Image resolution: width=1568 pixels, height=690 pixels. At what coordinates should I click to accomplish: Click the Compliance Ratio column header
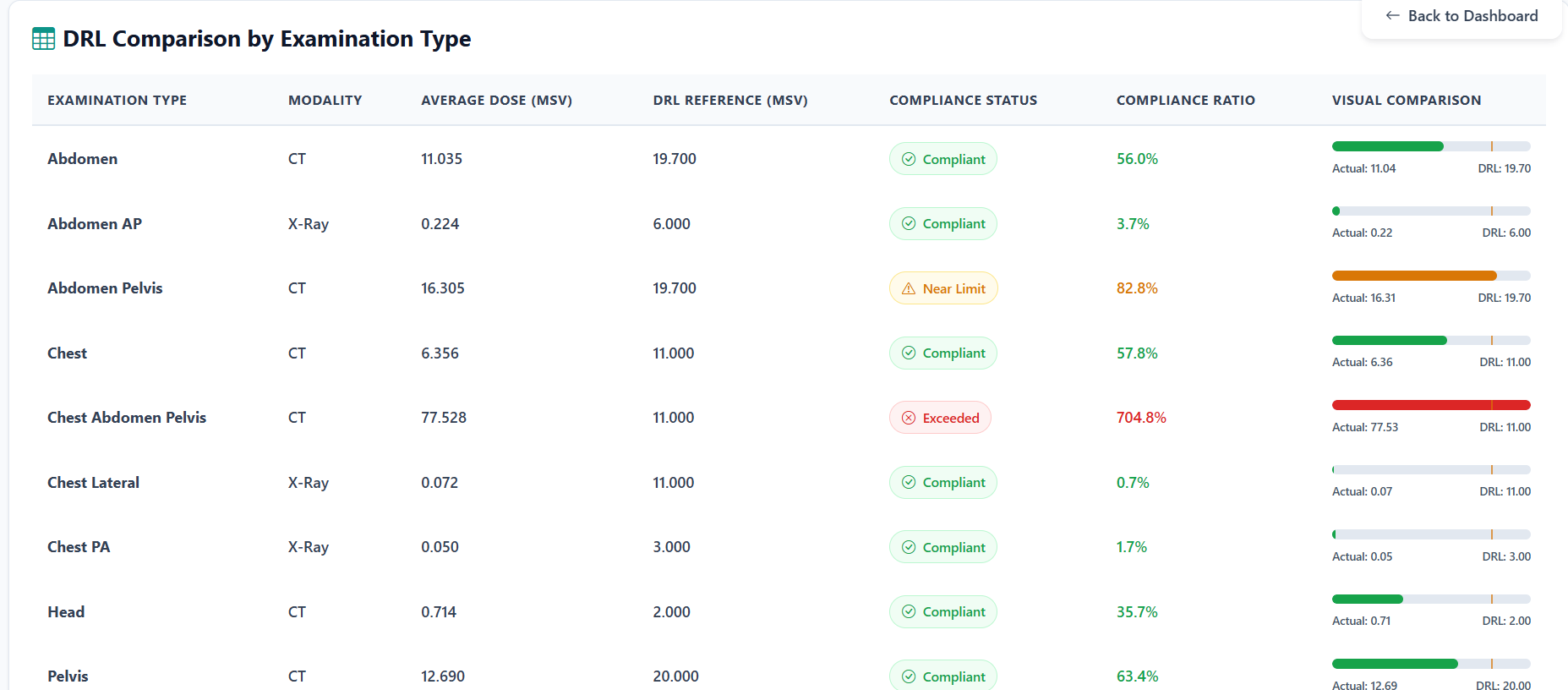coord(1185,100)
